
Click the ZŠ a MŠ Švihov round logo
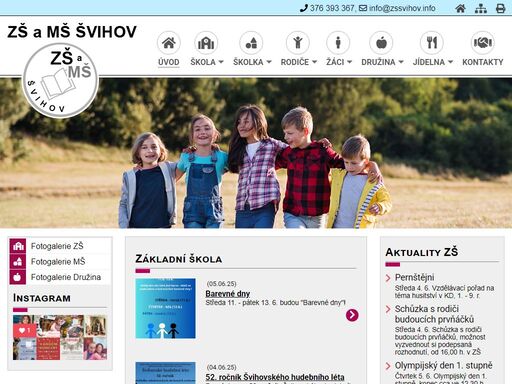pyautogui.click(x=60, y=80)
